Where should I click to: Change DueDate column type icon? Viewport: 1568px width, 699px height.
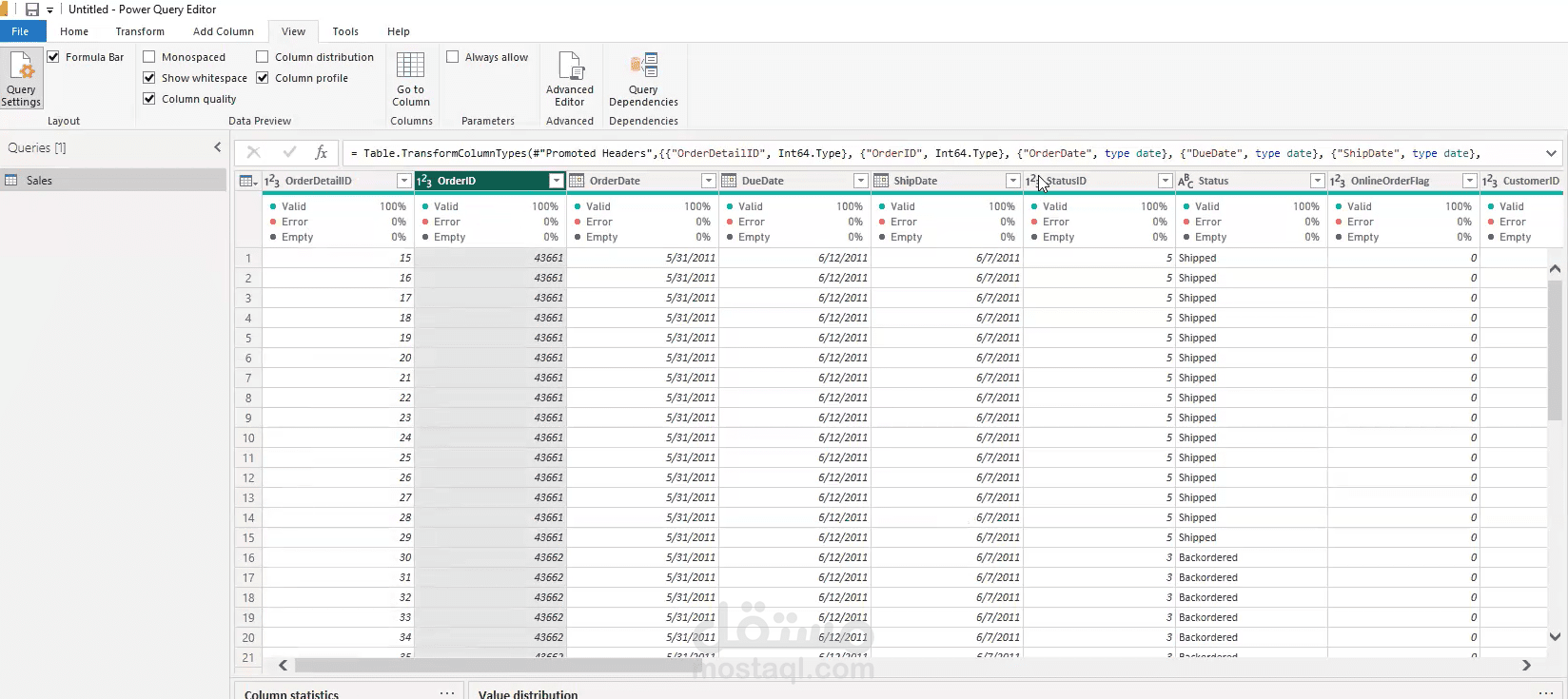[x=729, y=181]
